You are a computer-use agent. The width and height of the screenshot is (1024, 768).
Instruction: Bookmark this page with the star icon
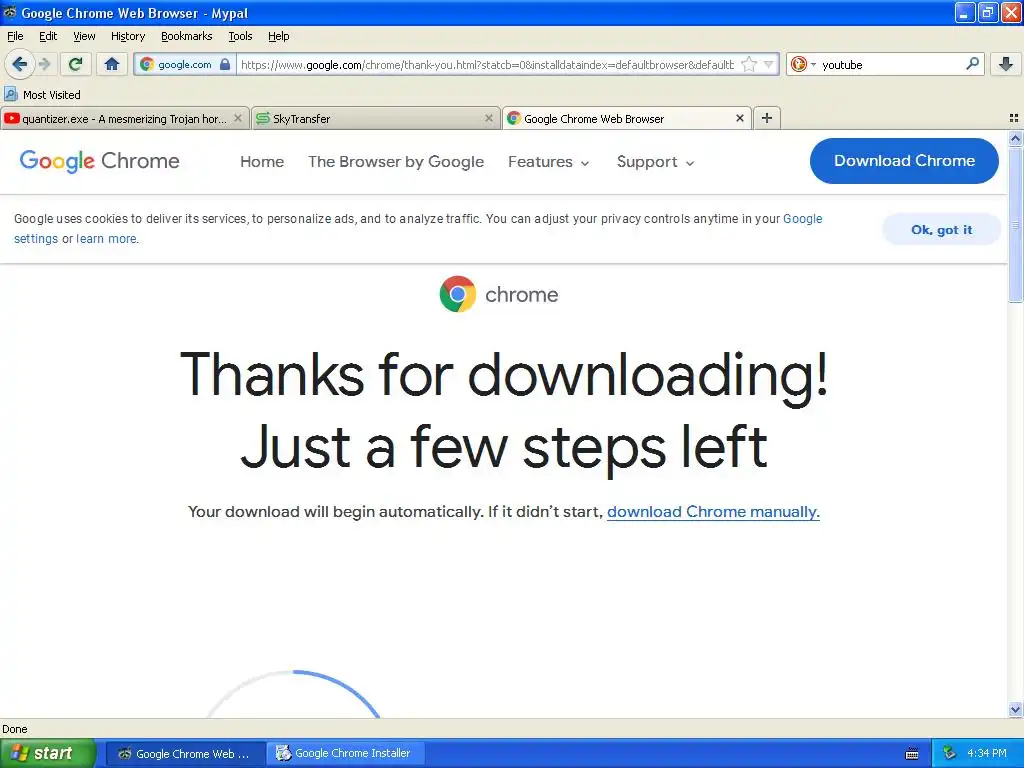(749, 64)
